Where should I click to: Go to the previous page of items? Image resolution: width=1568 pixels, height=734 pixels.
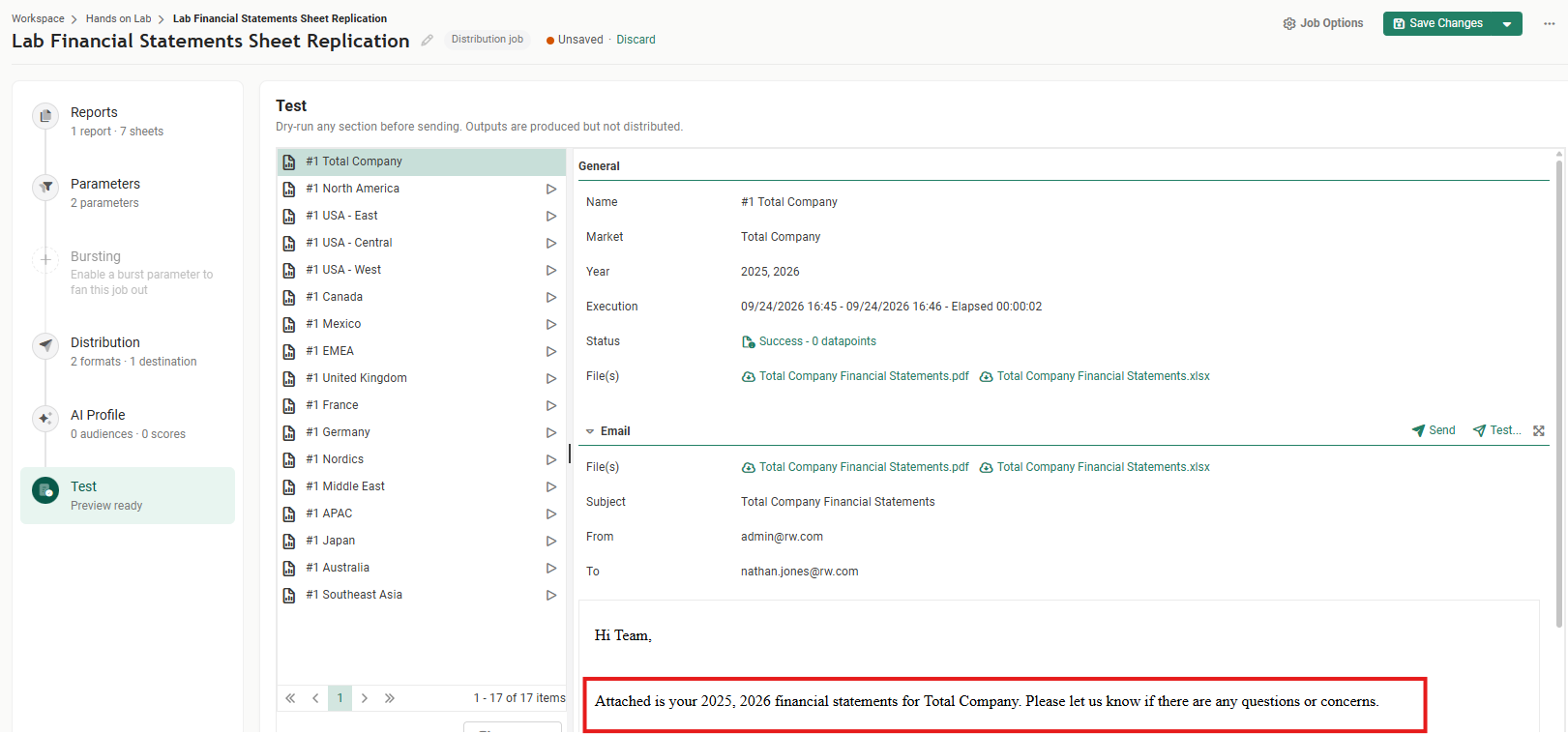click(315, 698)
